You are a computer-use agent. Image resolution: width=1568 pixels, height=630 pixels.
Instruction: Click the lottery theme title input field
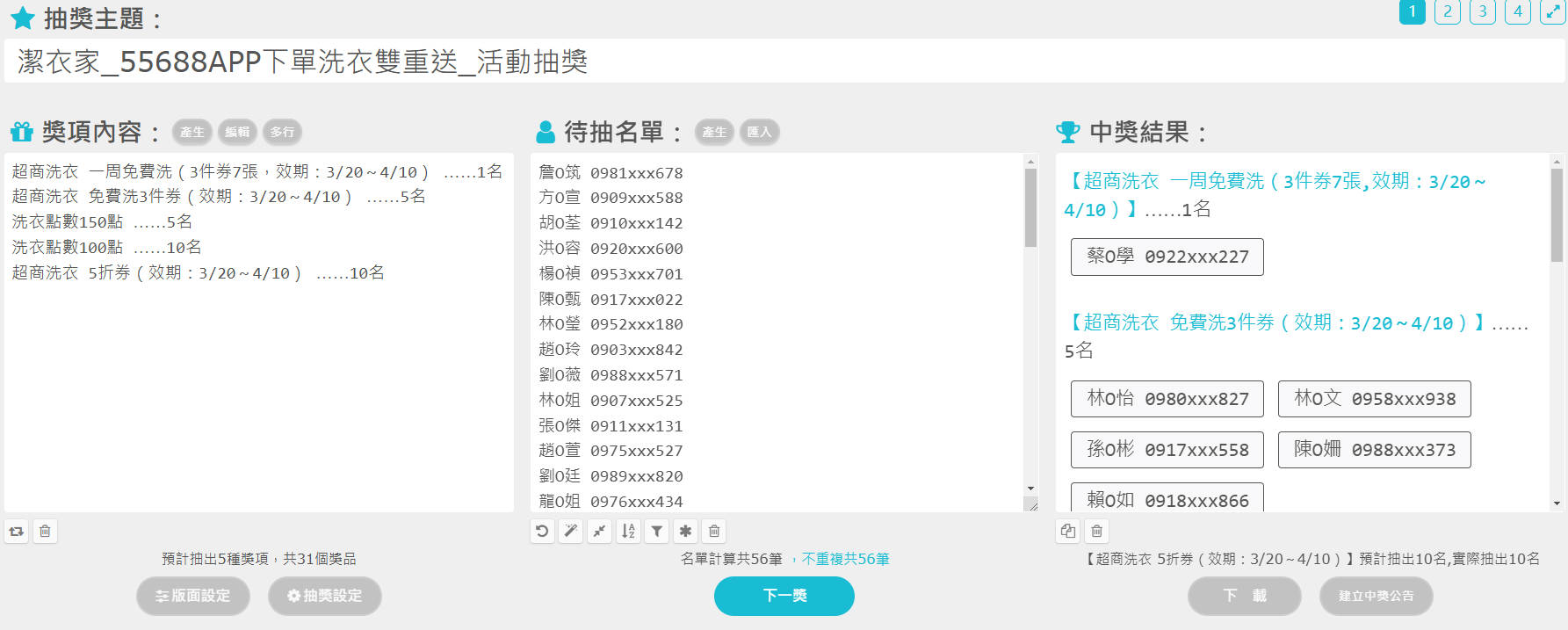[784, 62]
